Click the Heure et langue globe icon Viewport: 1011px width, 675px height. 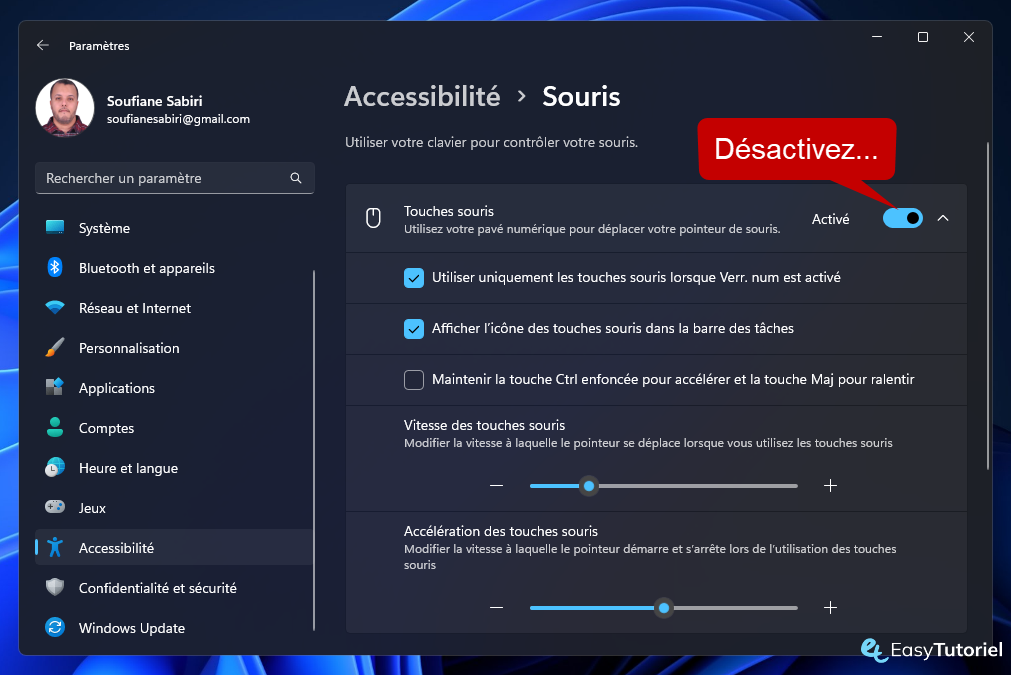[x=55, y=467]
